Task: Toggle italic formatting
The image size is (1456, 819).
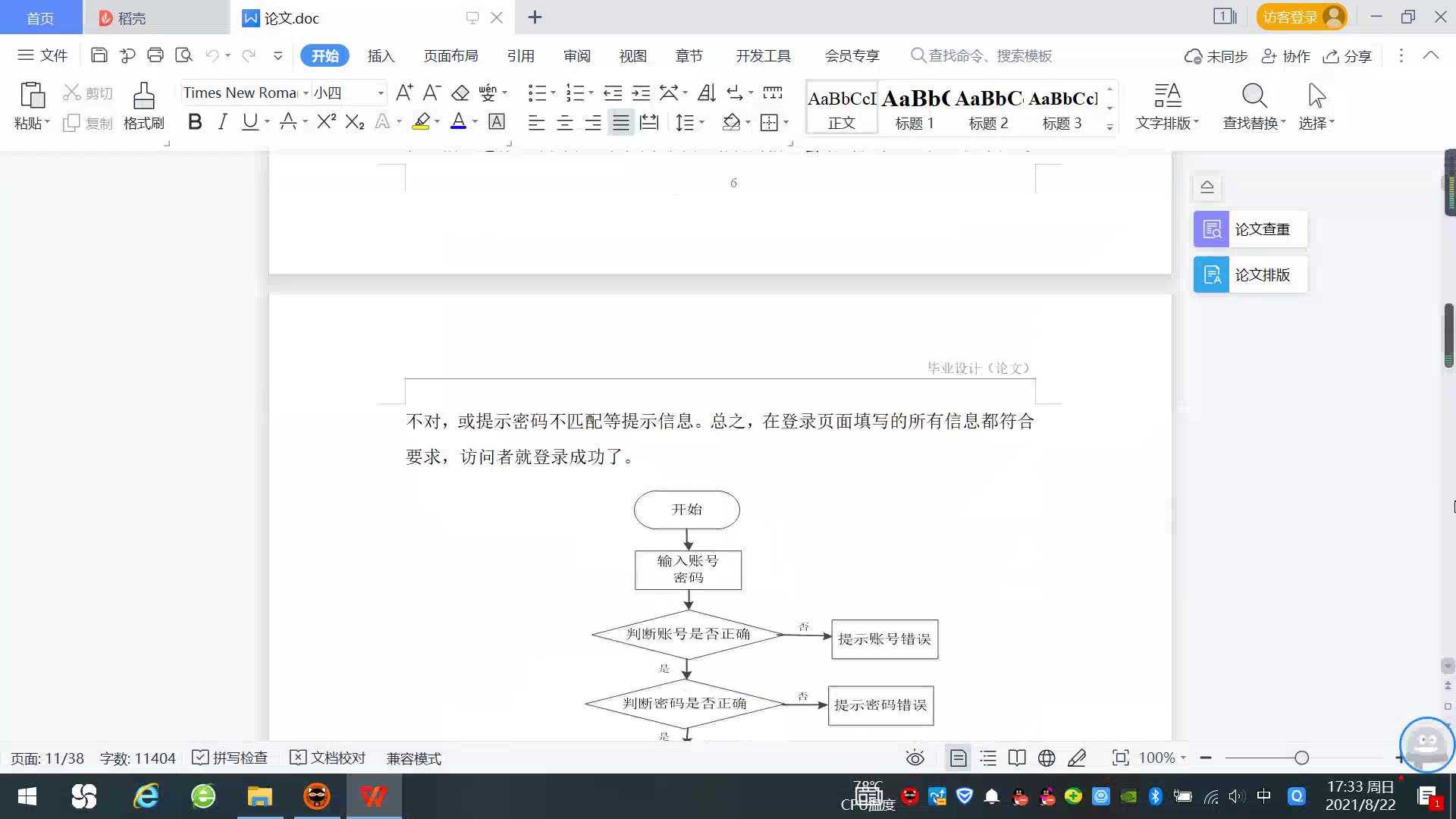Action: [222, 121]
